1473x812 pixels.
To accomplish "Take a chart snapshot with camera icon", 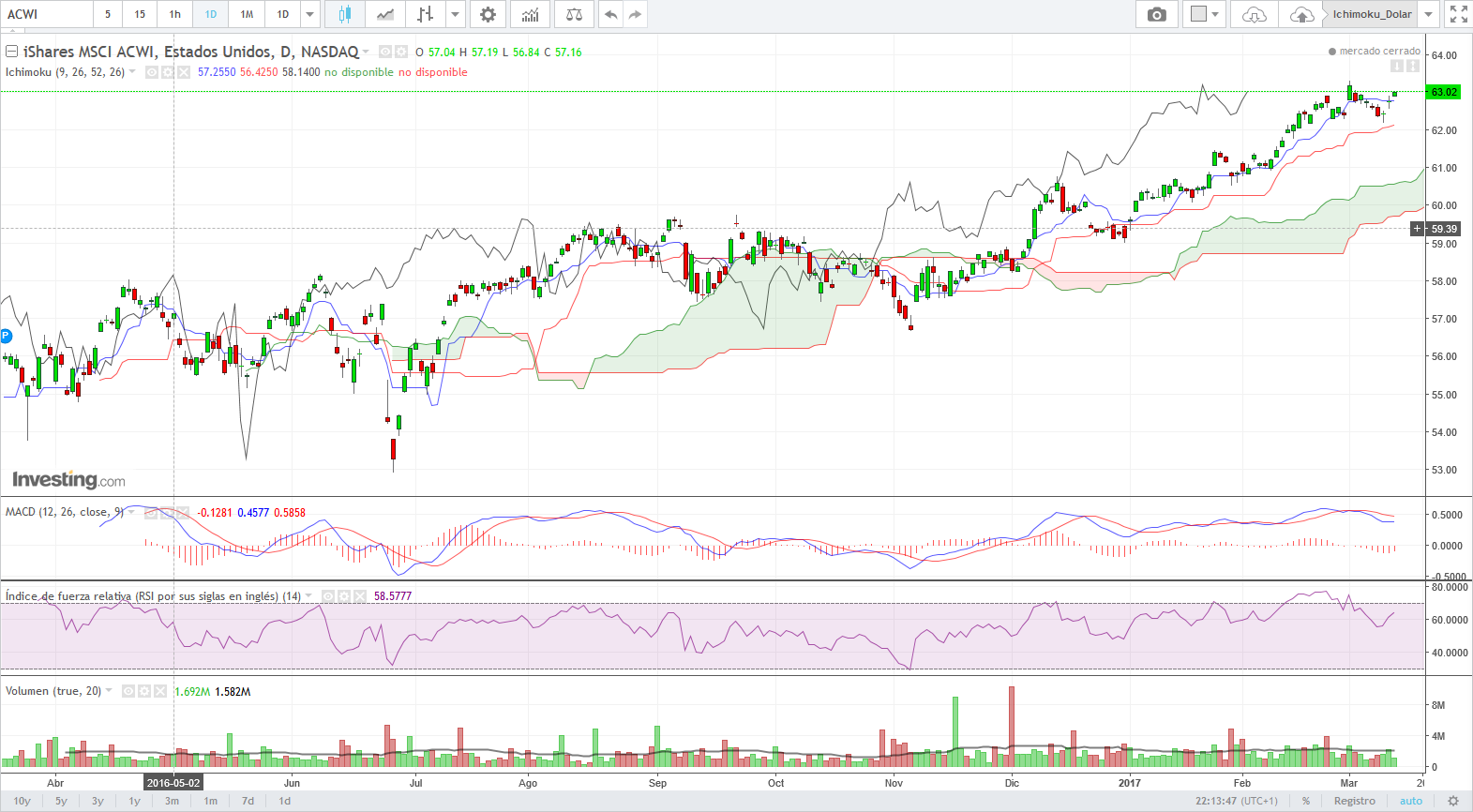I will (x=1157, y=14).
